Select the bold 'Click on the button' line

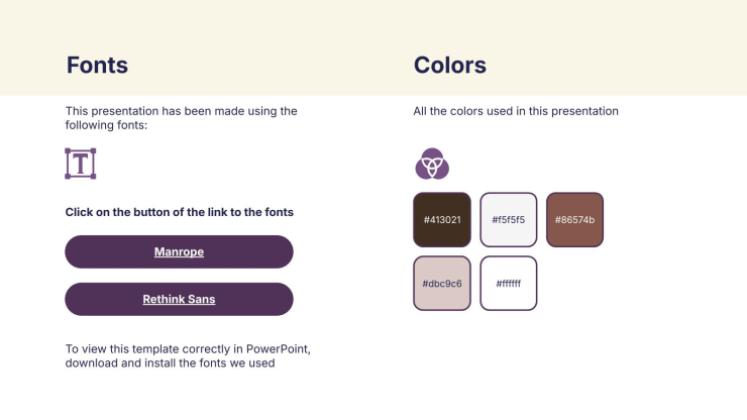(x=179, y=212)
